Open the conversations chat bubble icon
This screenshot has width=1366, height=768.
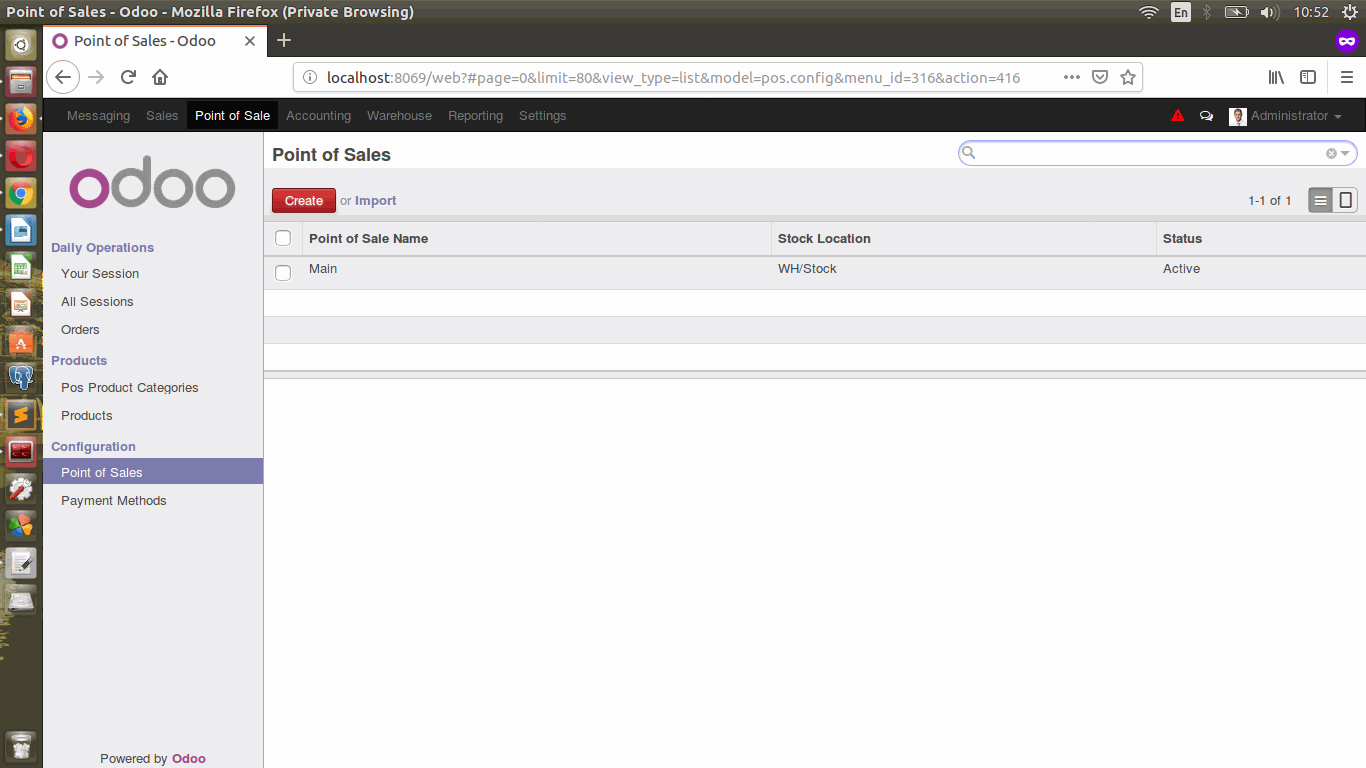(x=1206, y=116)
